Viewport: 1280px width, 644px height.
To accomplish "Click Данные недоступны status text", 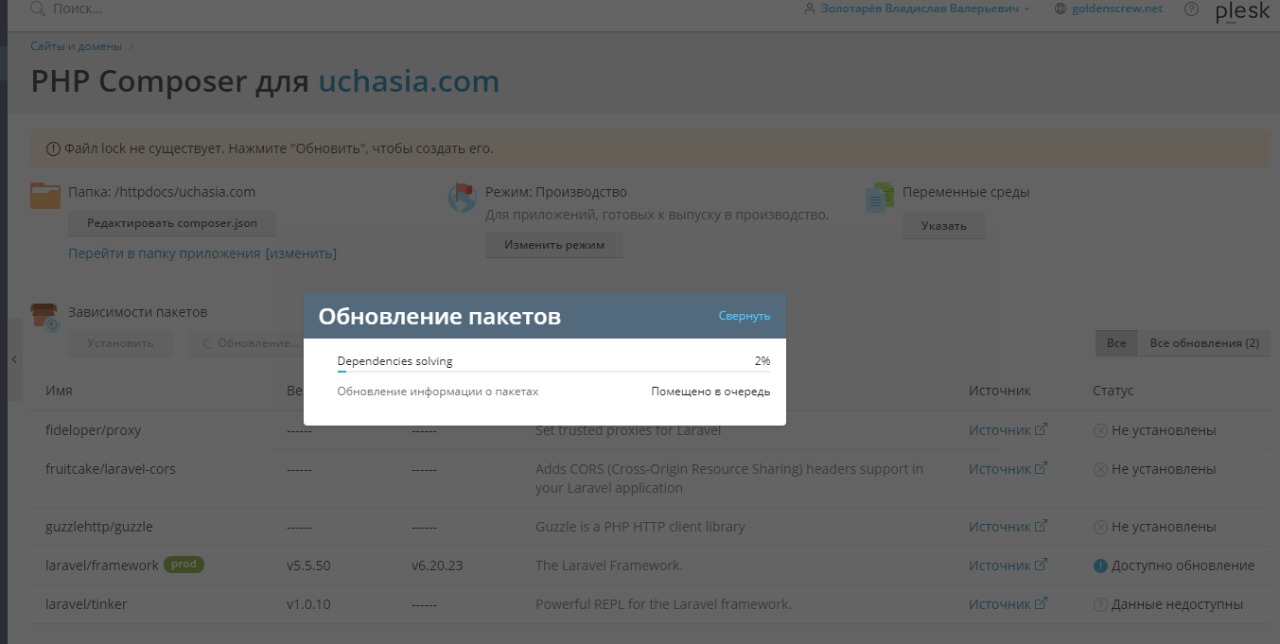I will pyautogui.click(x=1177, y=605).
